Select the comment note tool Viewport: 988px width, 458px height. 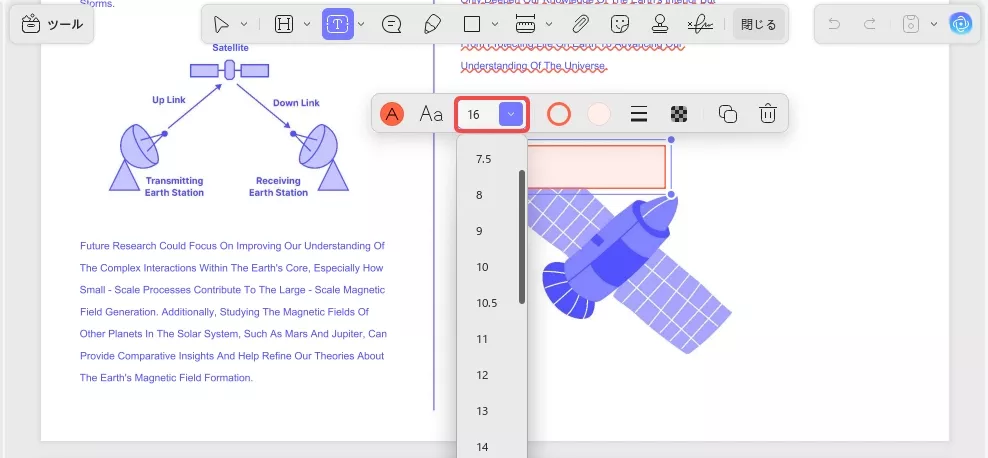point(391,25)
